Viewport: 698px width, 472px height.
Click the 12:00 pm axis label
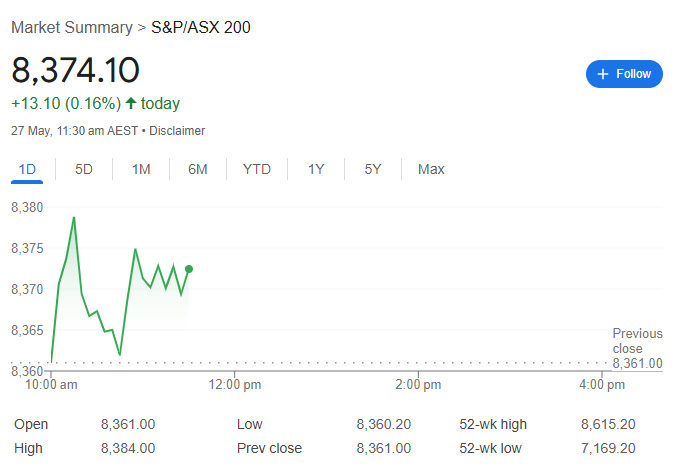(234, 384)
